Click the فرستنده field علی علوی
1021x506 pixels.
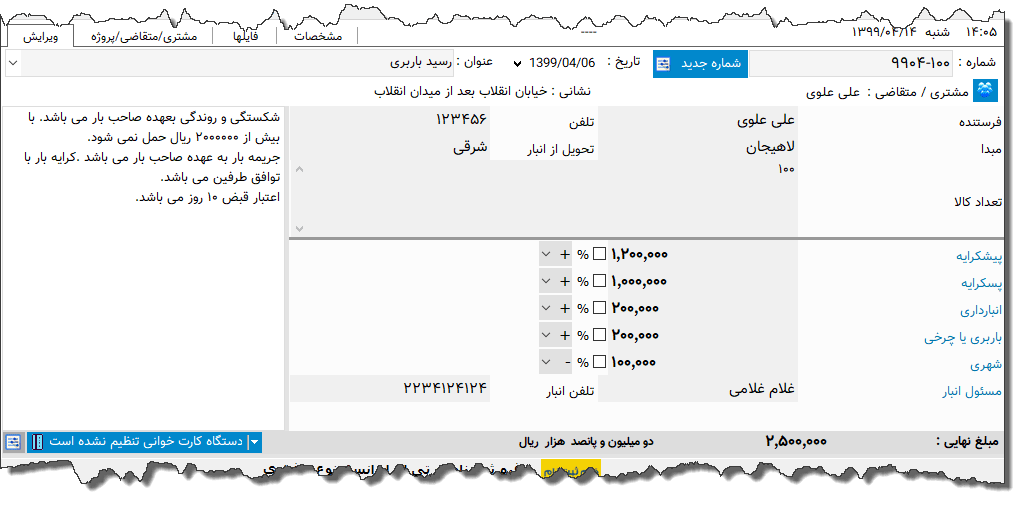[x=698, y=121]
